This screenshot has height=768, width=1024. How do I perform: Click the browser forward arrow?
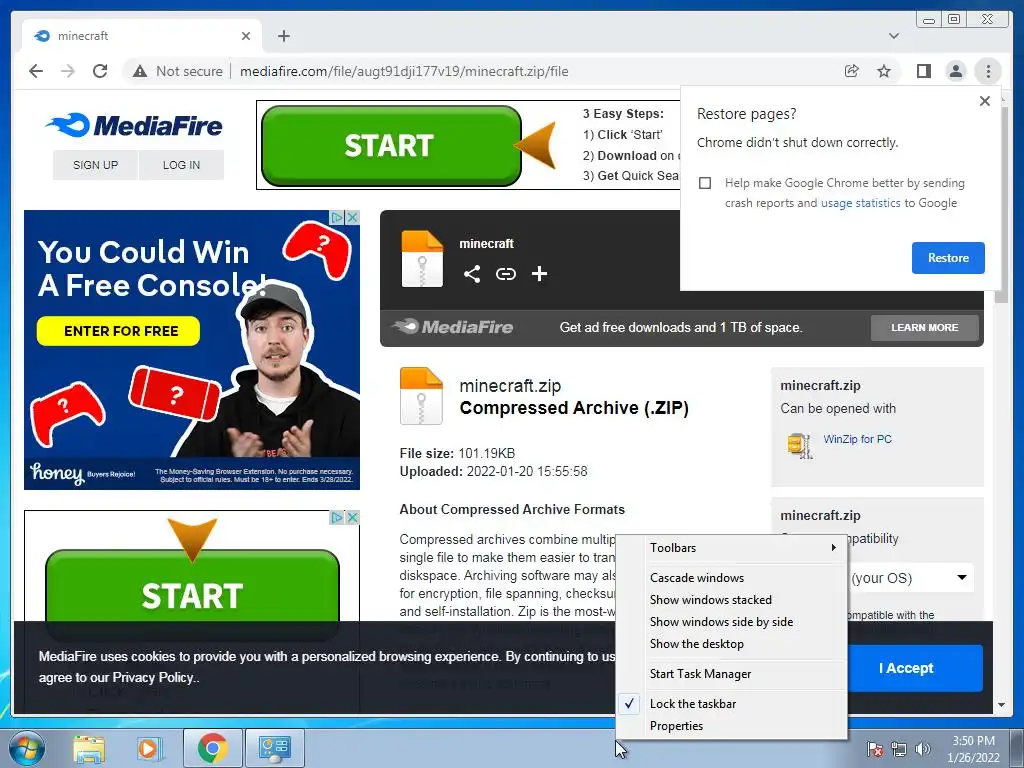[68, 71]
